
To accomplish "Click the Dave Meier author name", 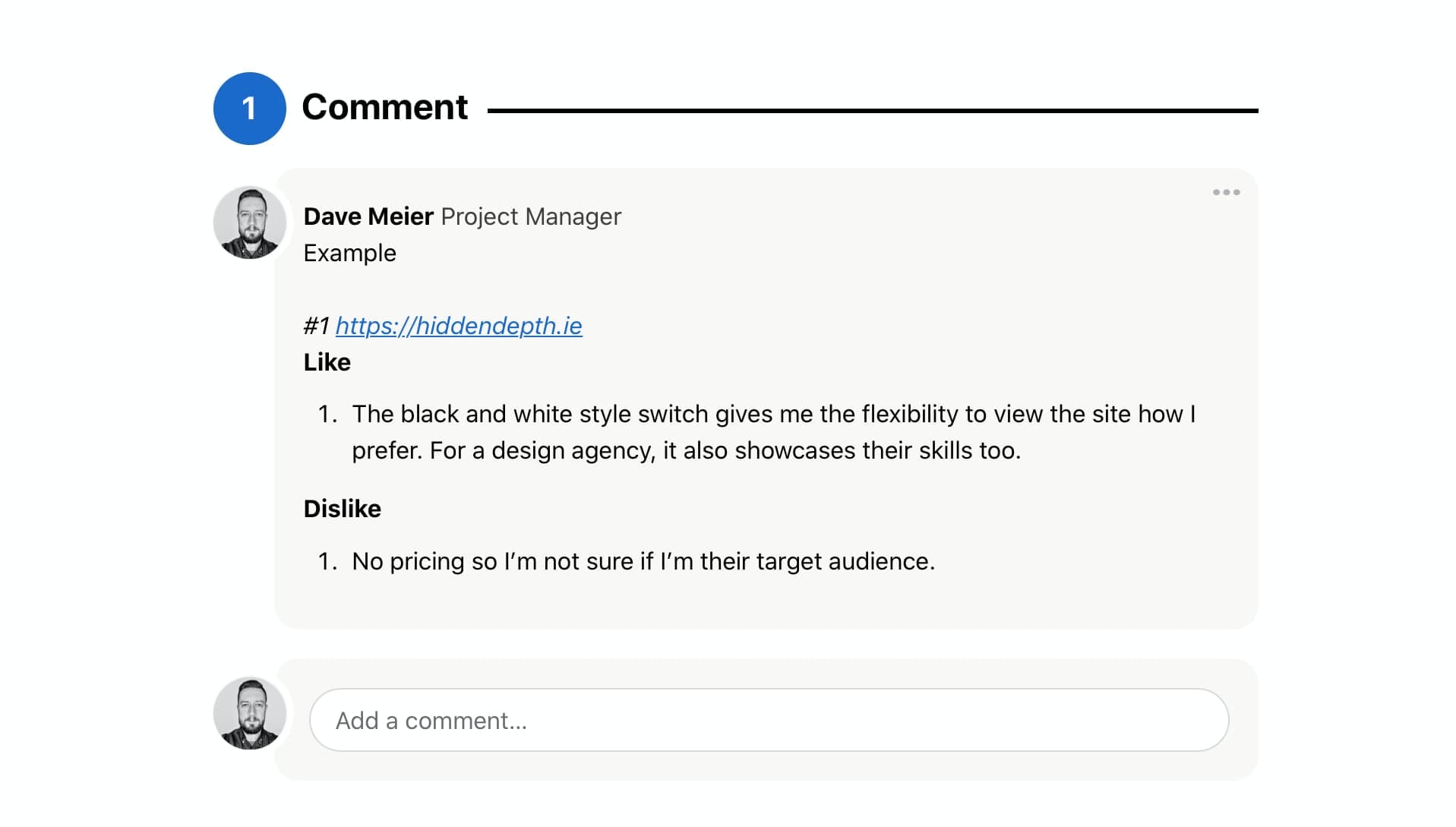I will pos(368,216).
